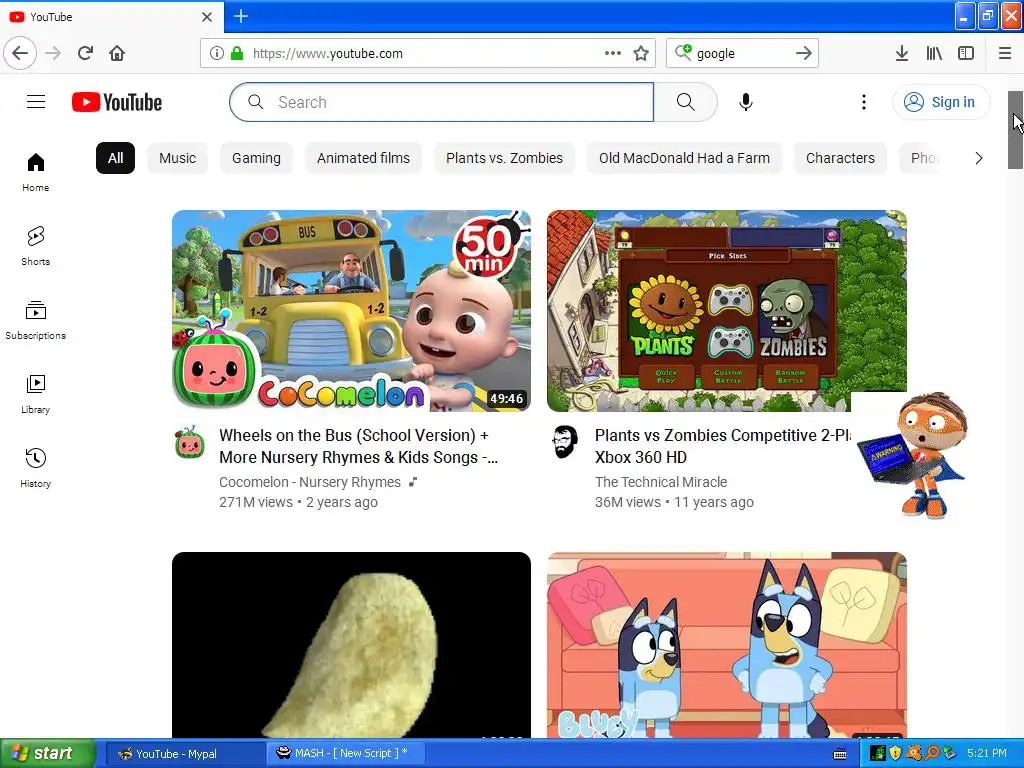Click the search engine icon in the google search box

tap(683, 52)
